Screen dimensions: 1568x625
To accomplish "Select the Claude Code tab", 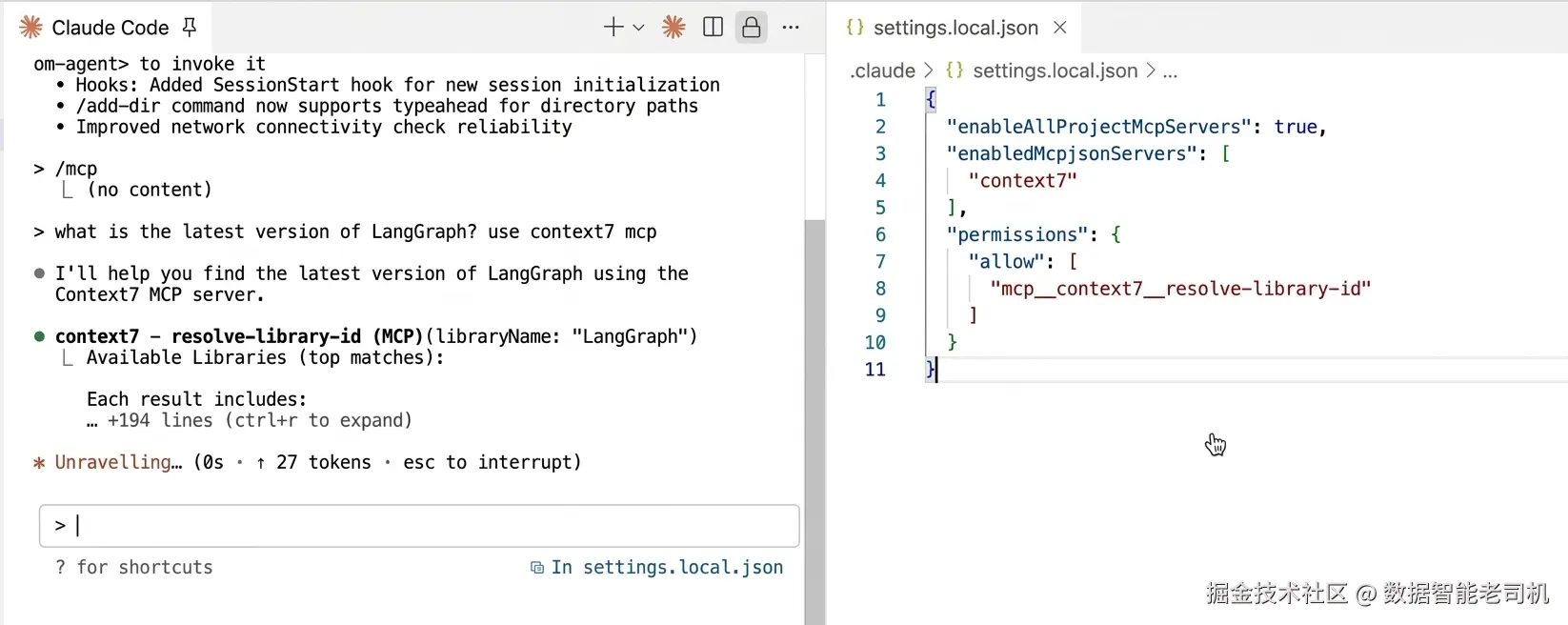I will click(109, 28).
